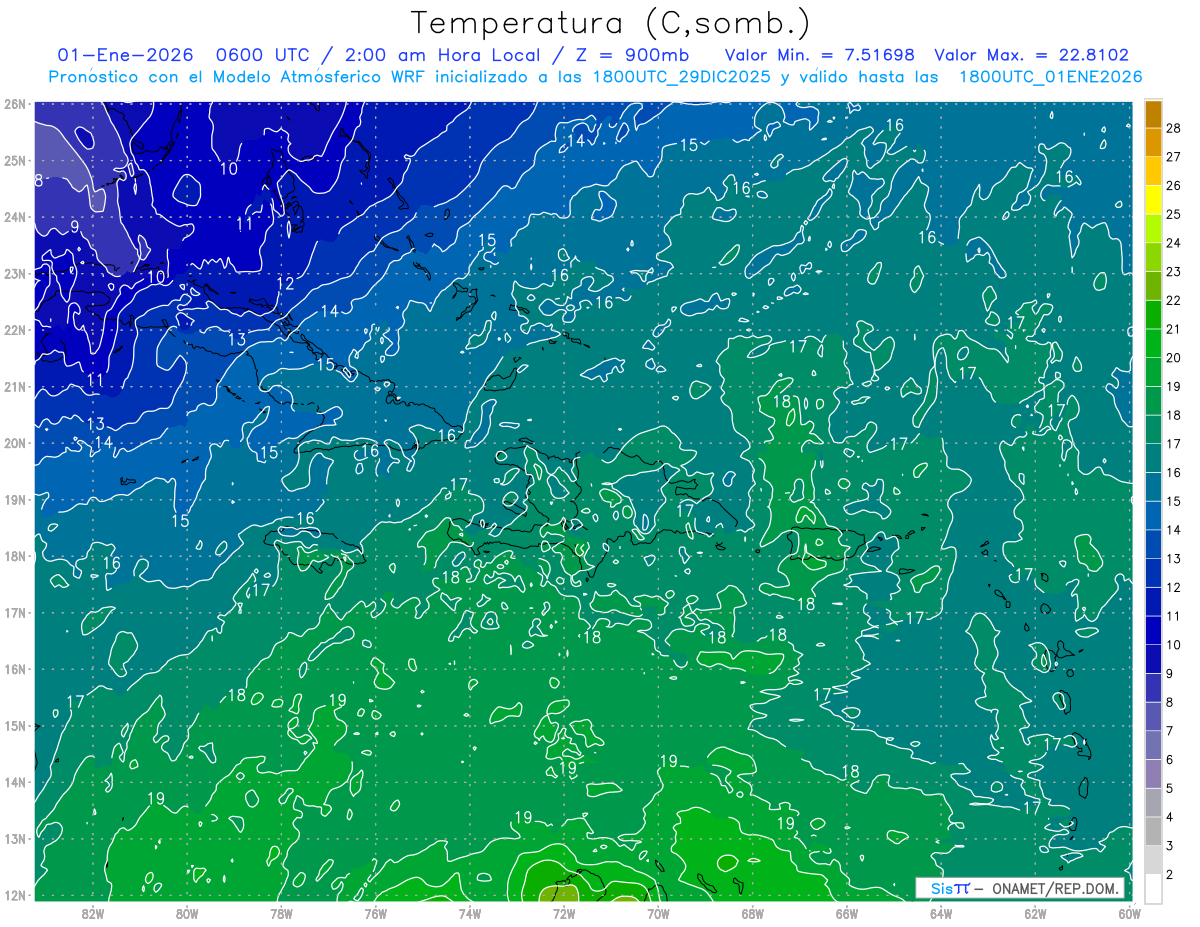Image resolution: width=1200 pixels, height=927 pixels.
Task: Click the 64W longitude axis label
Action: point(941,913)
